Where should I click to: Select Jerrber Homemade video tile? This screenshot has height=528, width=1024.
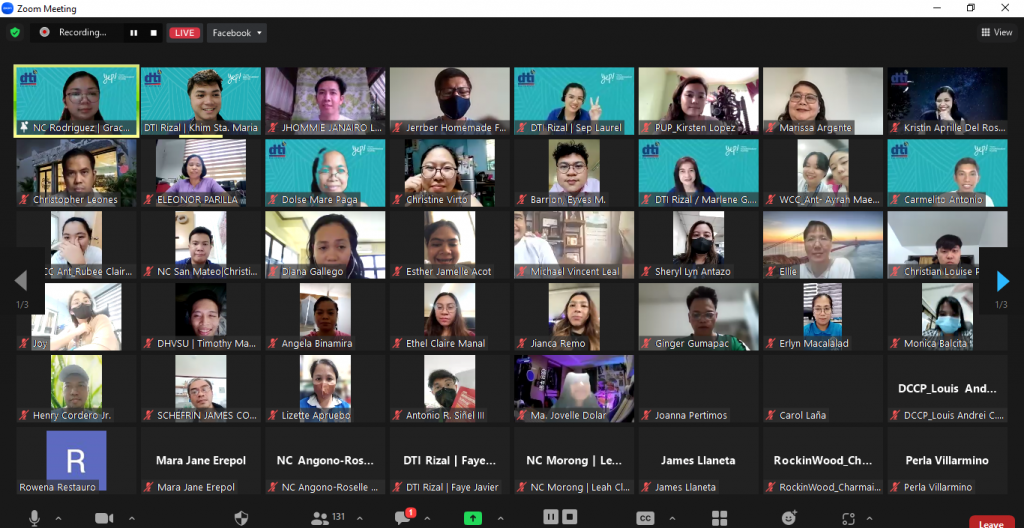point(450,101)
